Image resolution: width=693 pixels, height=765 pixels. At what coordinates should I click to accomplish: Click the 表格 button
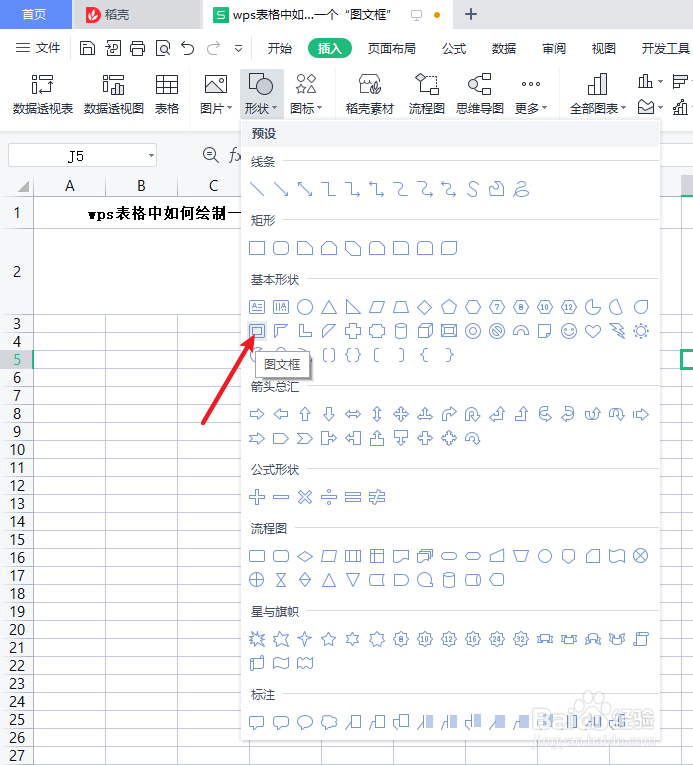click(166, 94)
